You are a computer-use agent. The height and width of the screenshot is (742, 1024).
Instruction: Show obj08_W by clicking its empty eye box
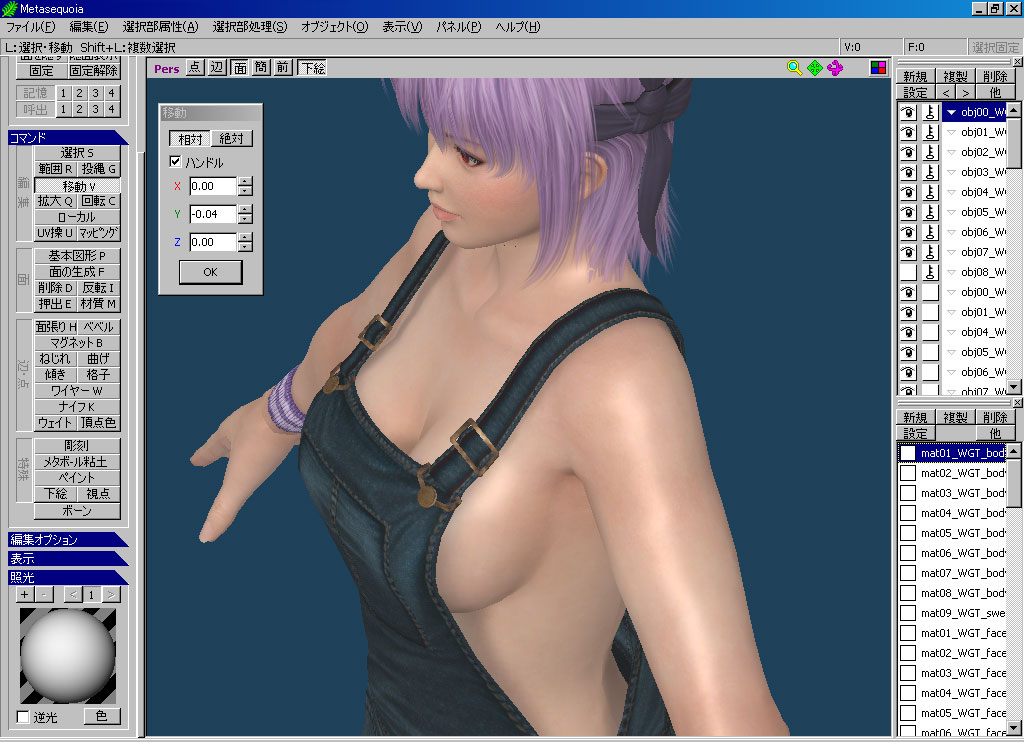point(908,272)
